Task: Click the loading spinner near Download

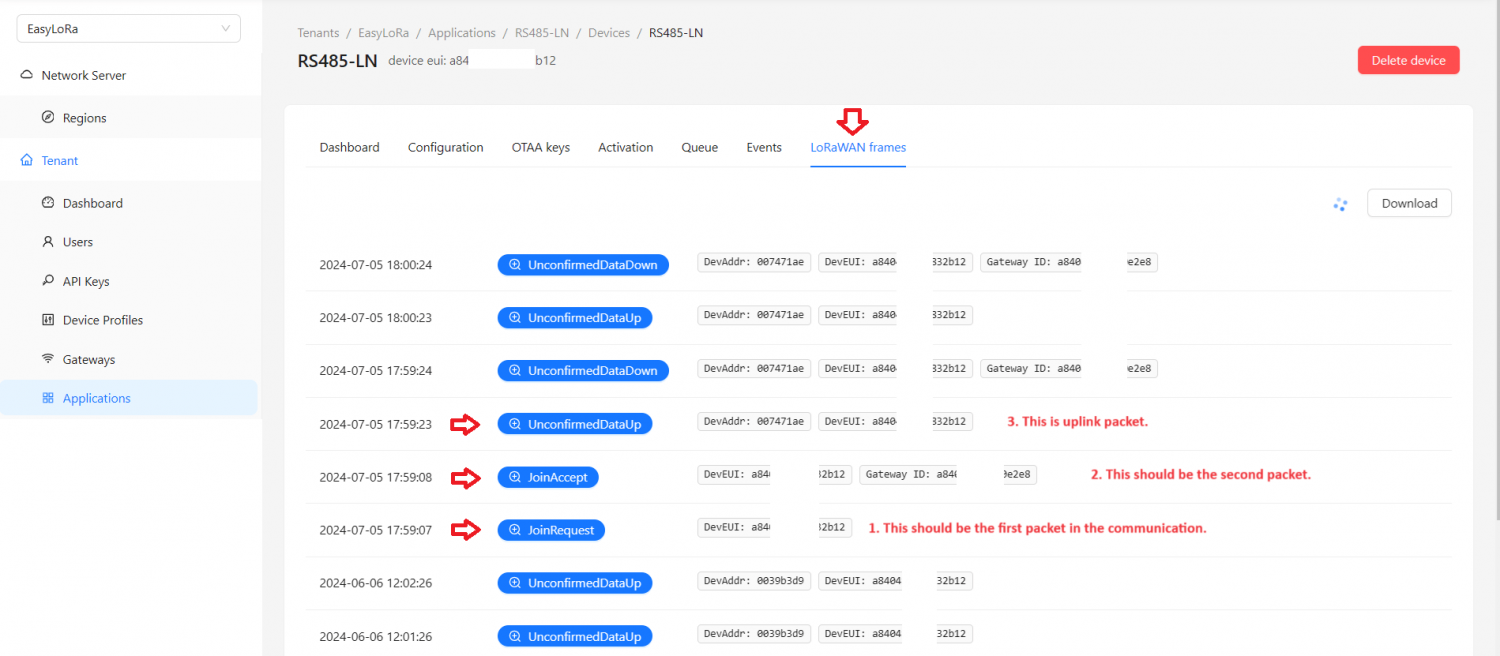Action: [x=1340, y=203]
